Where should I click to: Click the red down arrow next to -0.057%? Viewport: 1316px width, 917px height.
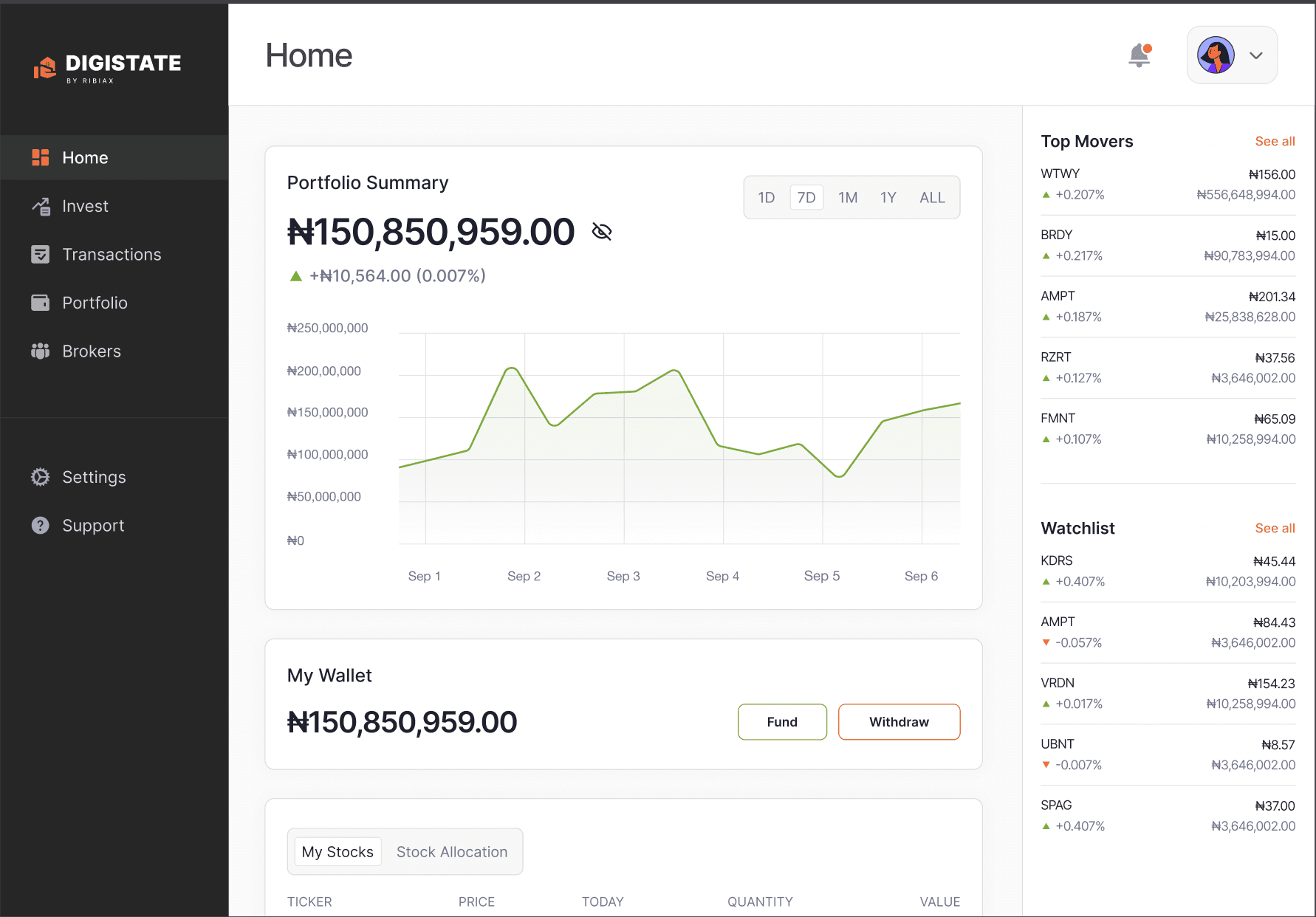[1046, 642]
